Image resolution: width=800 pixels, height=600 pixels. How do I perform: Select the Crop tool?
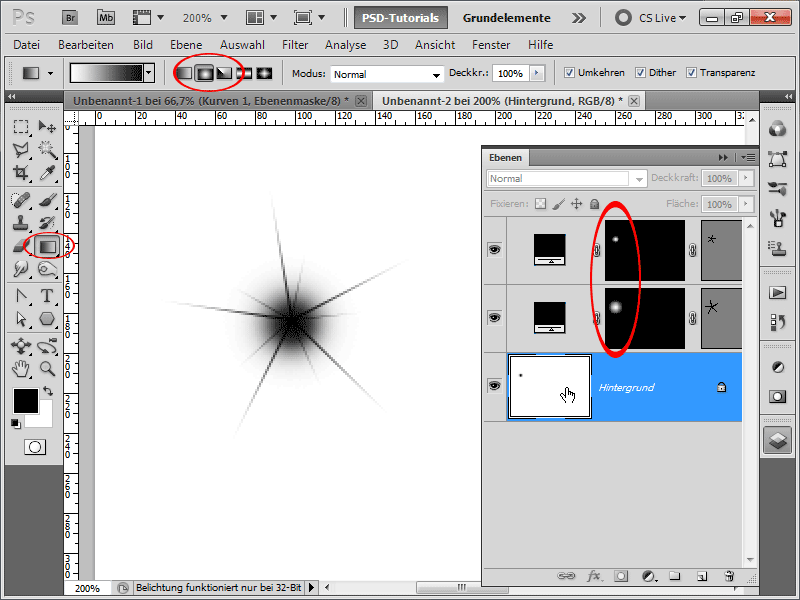21,173
